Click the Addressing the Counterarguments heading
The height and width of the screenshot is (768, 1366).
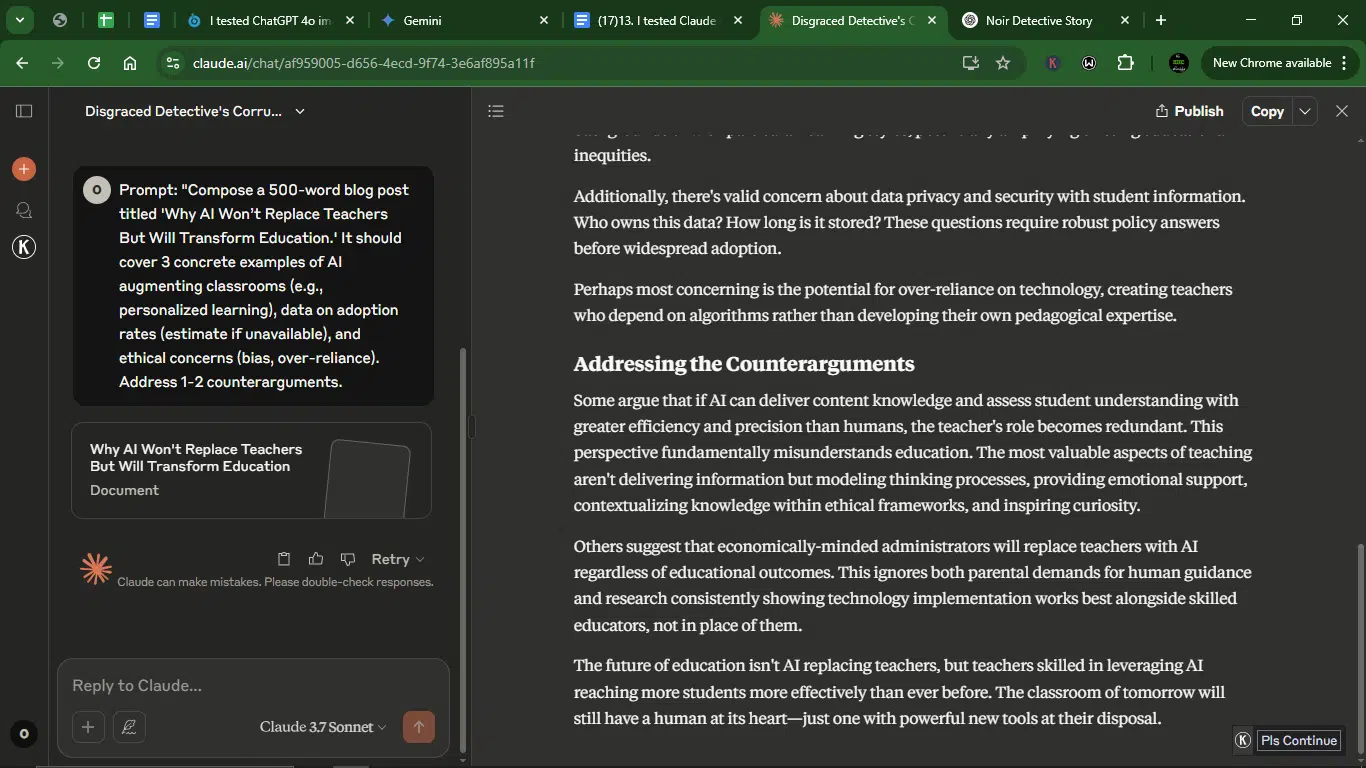[x=744, y=364]
